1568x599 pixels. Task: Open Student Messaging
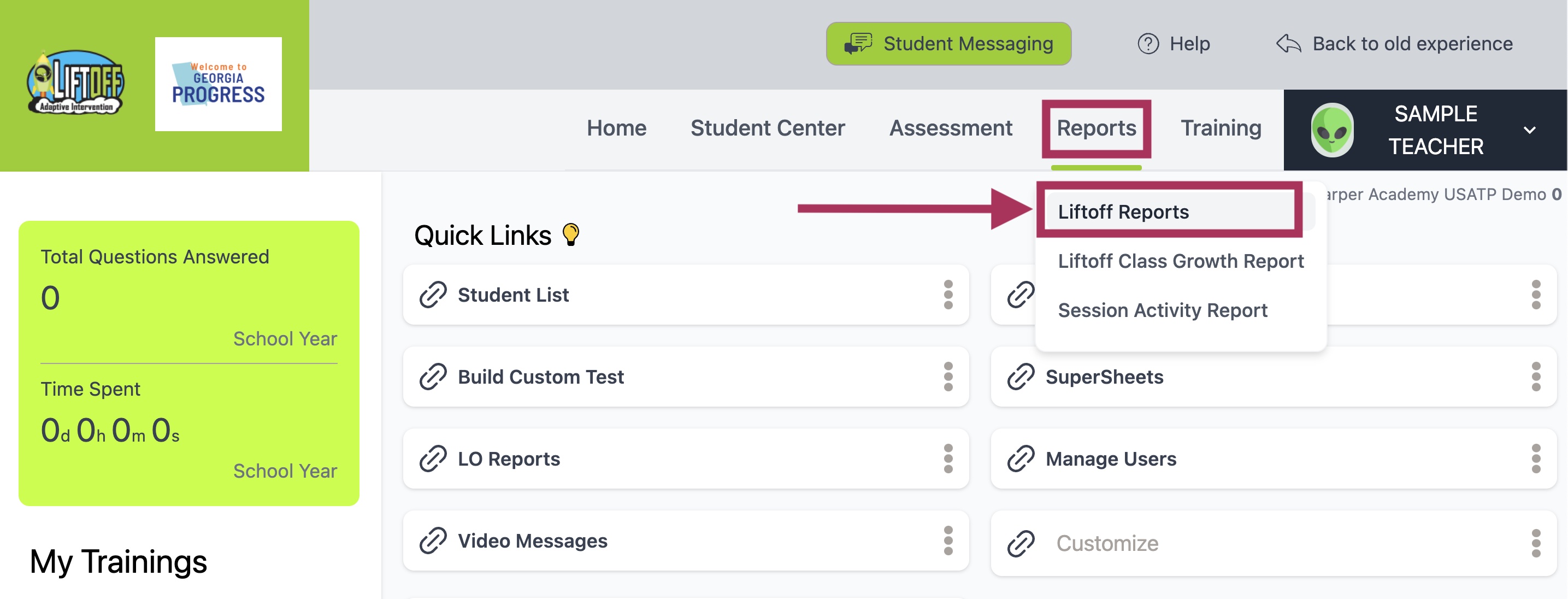(x=948, y=44)
